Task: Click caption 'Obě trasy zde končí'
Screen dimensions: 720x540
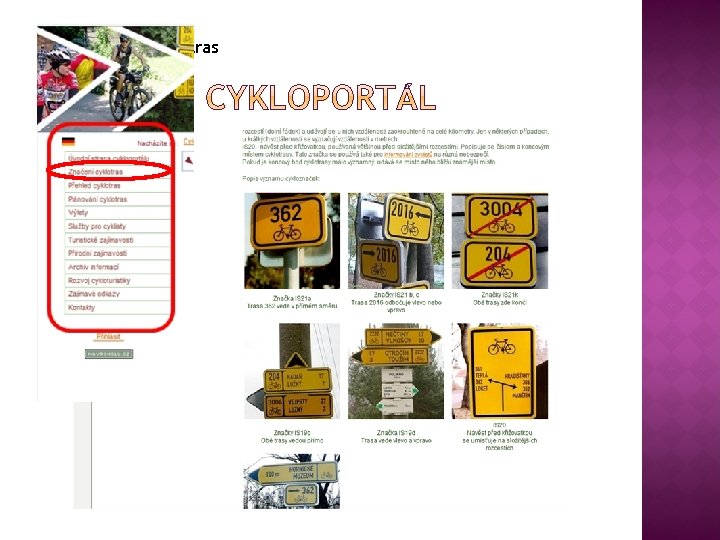Action: tap(500, 303)
